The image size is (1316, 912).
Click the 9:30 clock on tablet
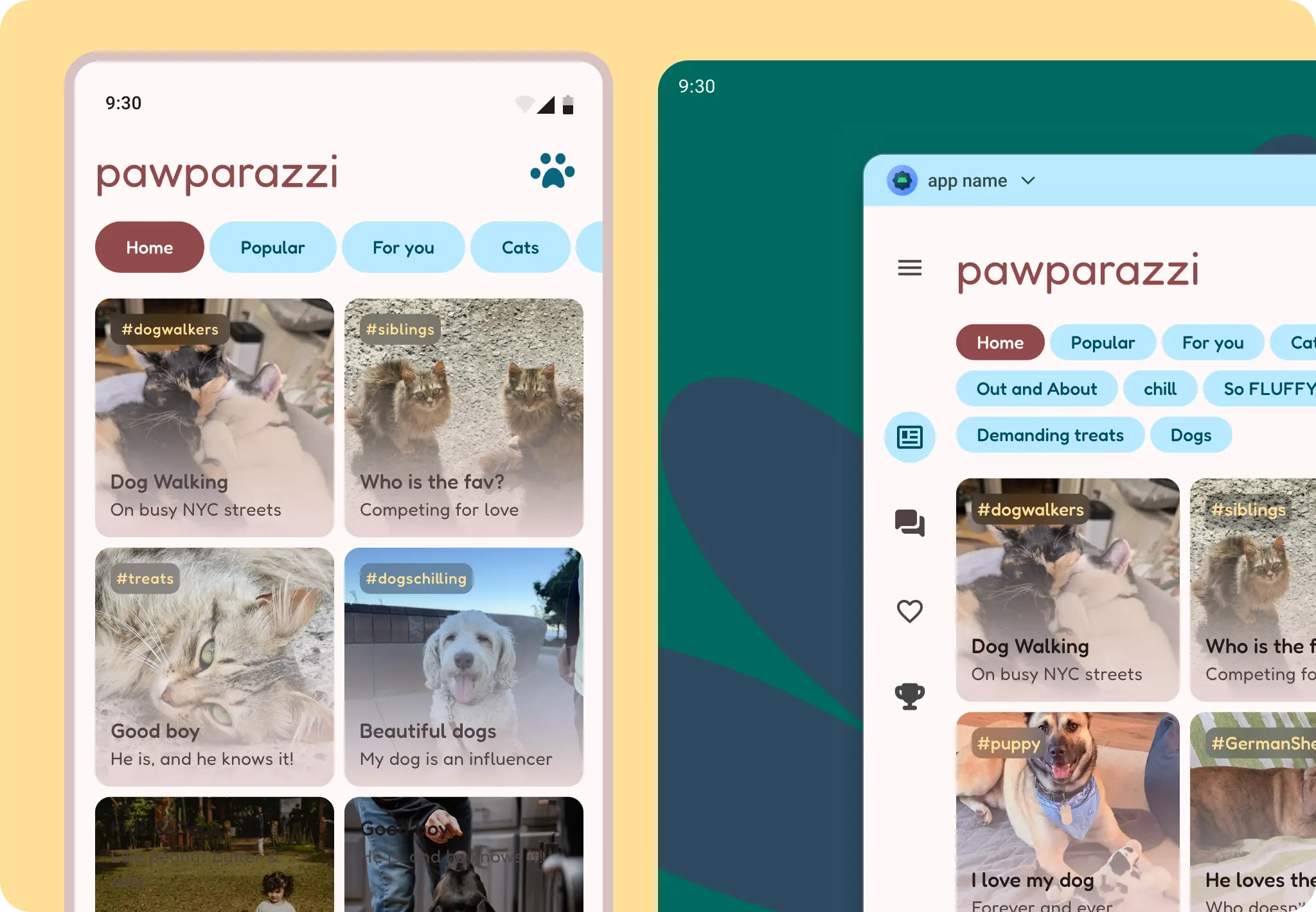[x=697, y=87]
